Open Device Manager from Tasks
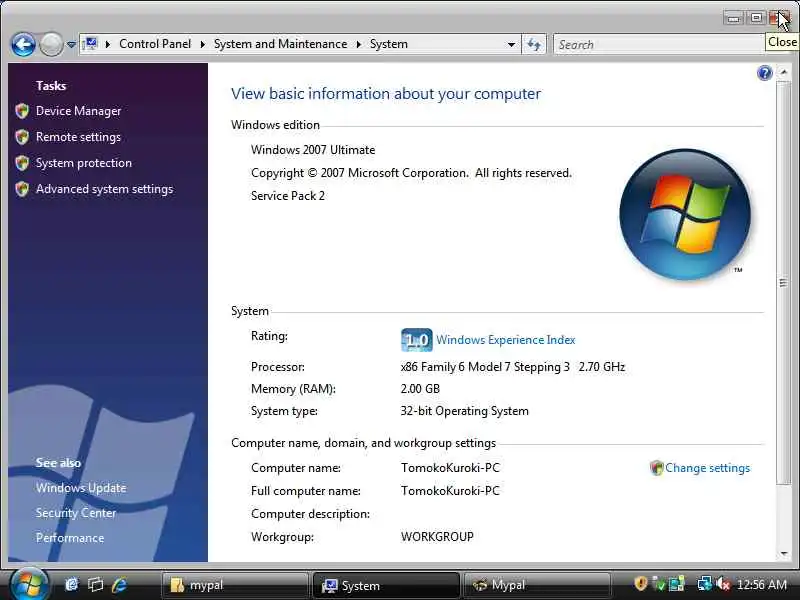 coord(79,111)
